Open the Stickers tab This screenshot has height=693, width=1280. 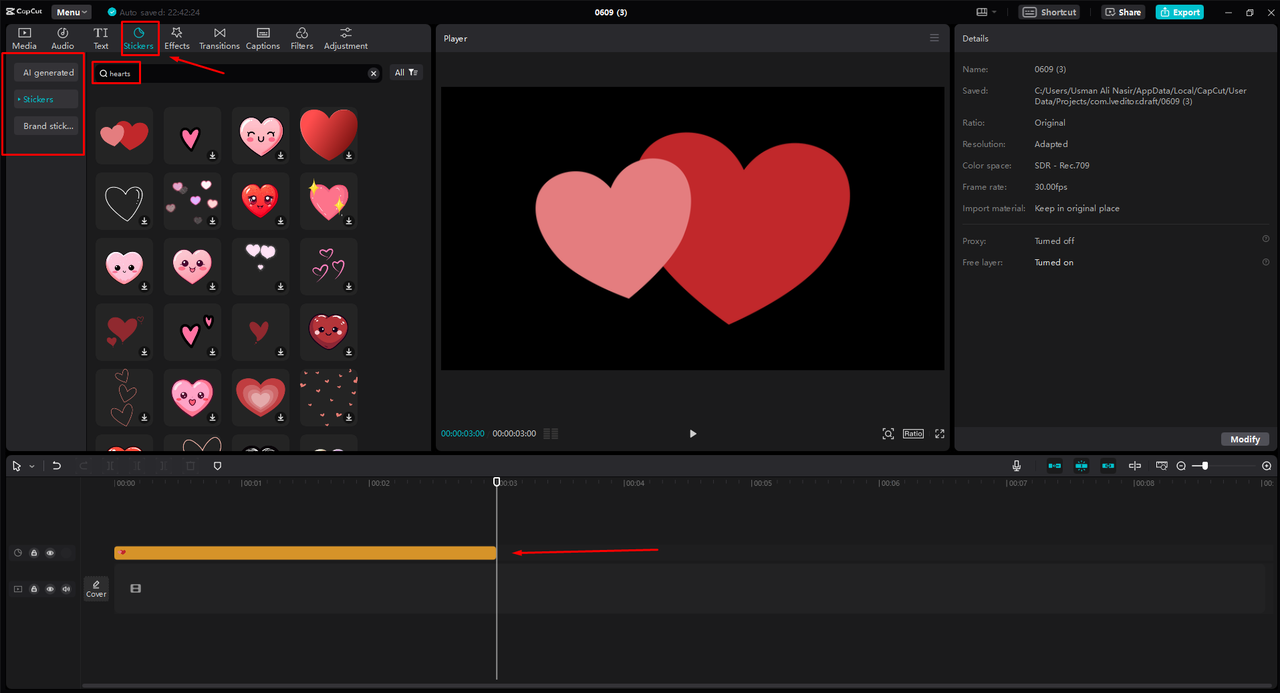[139, 39]
